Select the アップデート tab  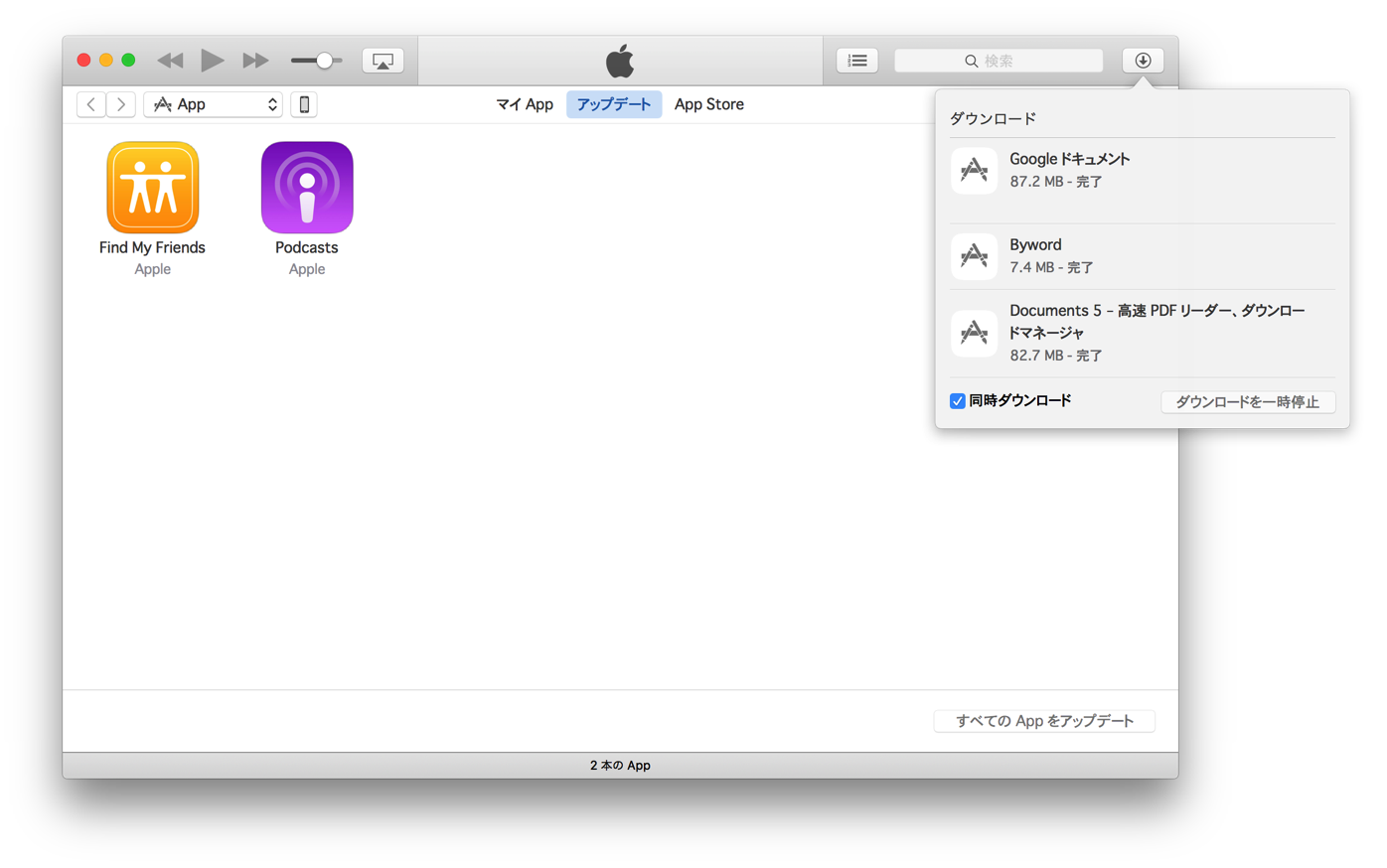(614, 104)
